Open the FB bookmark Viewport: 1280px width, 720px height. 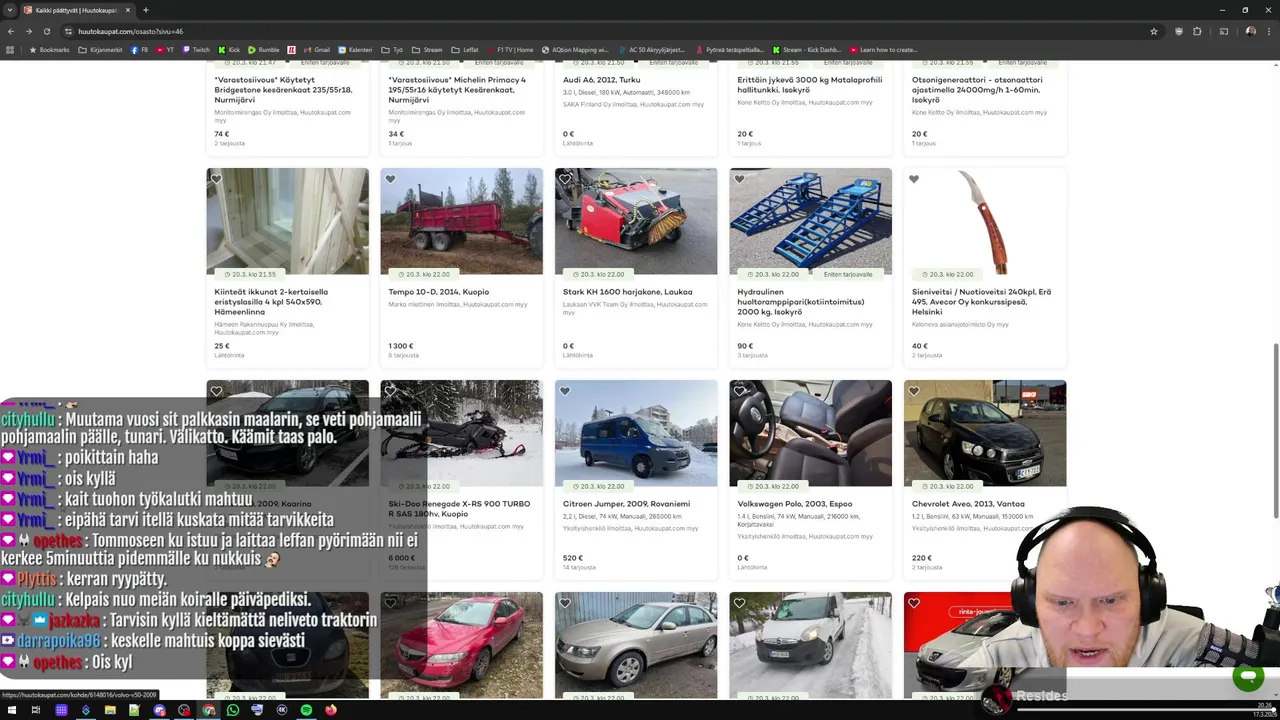pyautogui.click(x=139, y=50)
